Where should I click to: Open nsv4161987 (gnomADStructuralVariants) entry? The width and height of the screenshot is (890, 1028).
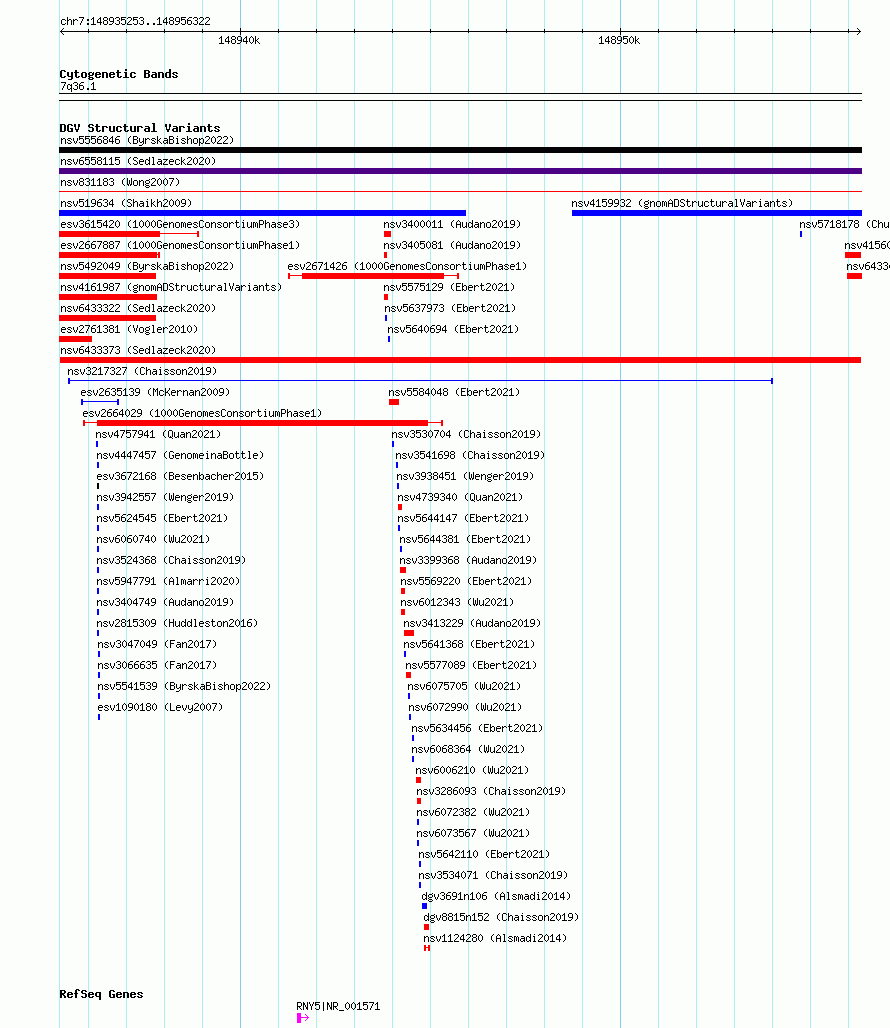[x=170, y=287]
